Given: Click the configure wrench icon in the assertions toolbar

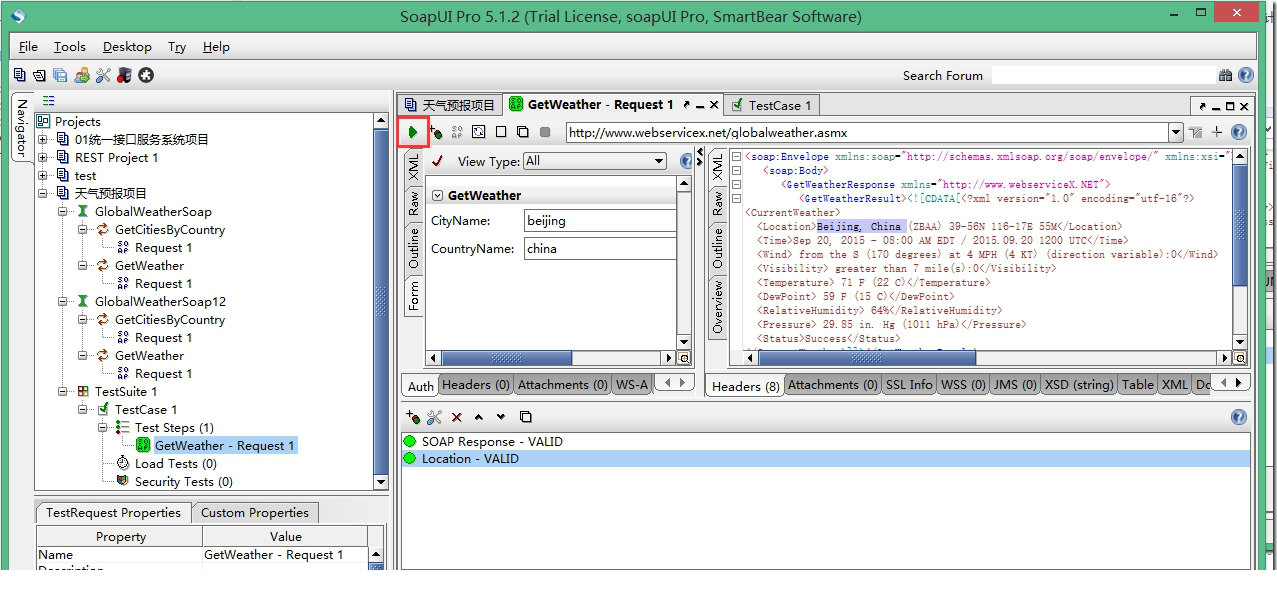Looking at the screenshot, I should (434, 417).
